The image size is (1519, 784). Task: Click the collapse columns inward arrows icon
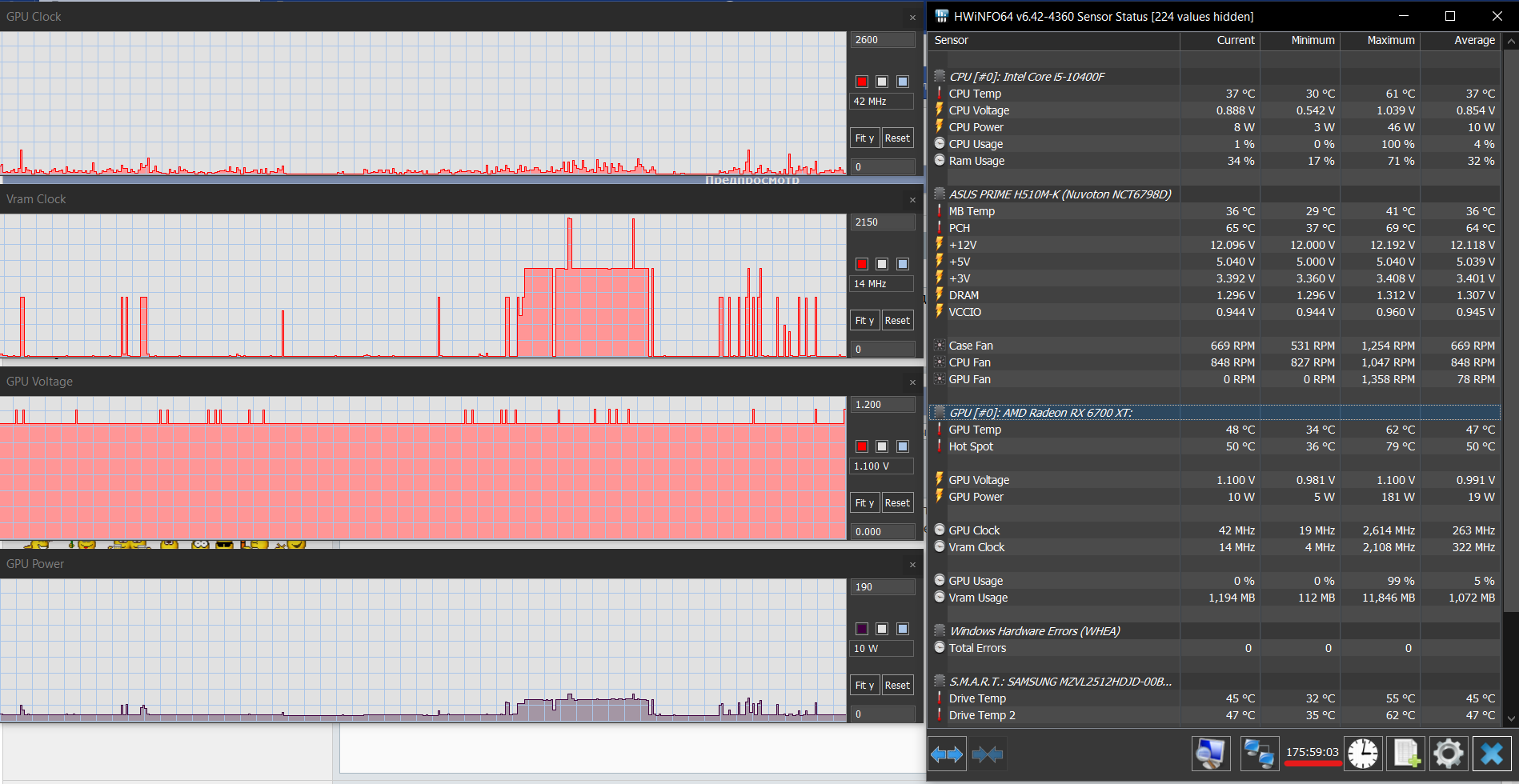(x=987, y=754)
